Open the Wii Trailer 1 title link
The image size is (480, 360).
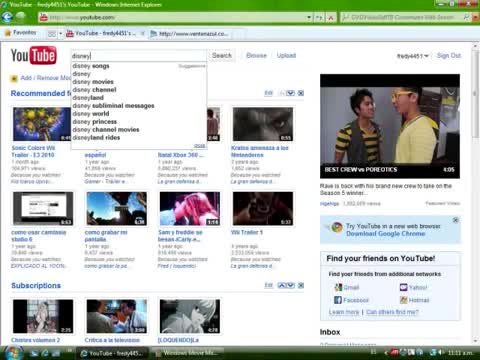pos(247,232)
